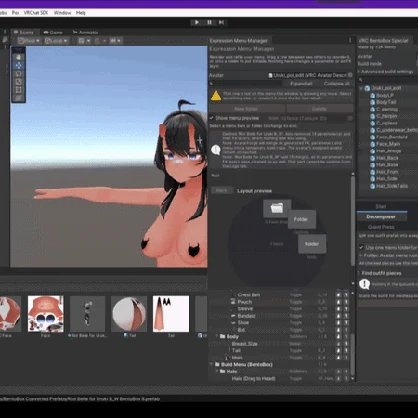Click the last action icon on the Tail row
This screenshot has height=418, width=418.
pos(346,350)
